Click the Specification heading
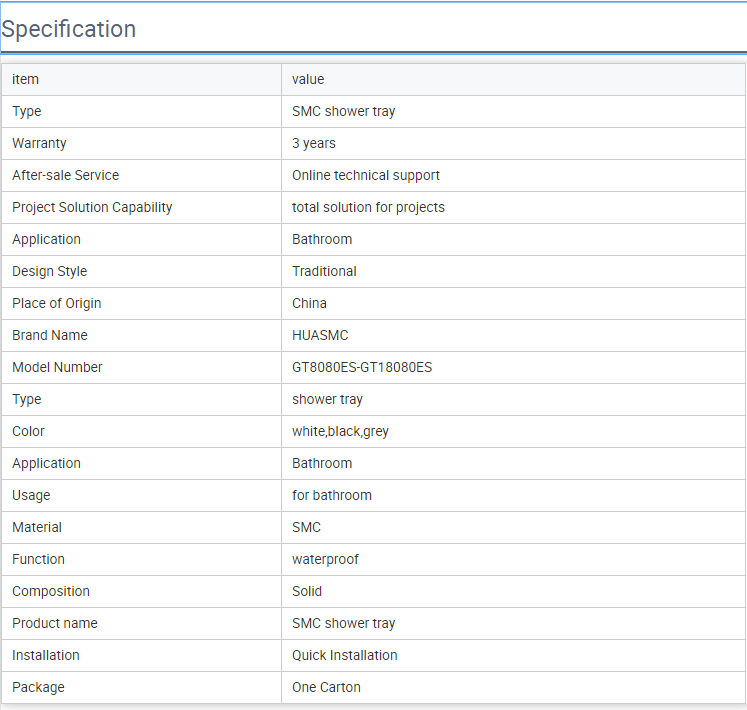 tap(69, 29)
